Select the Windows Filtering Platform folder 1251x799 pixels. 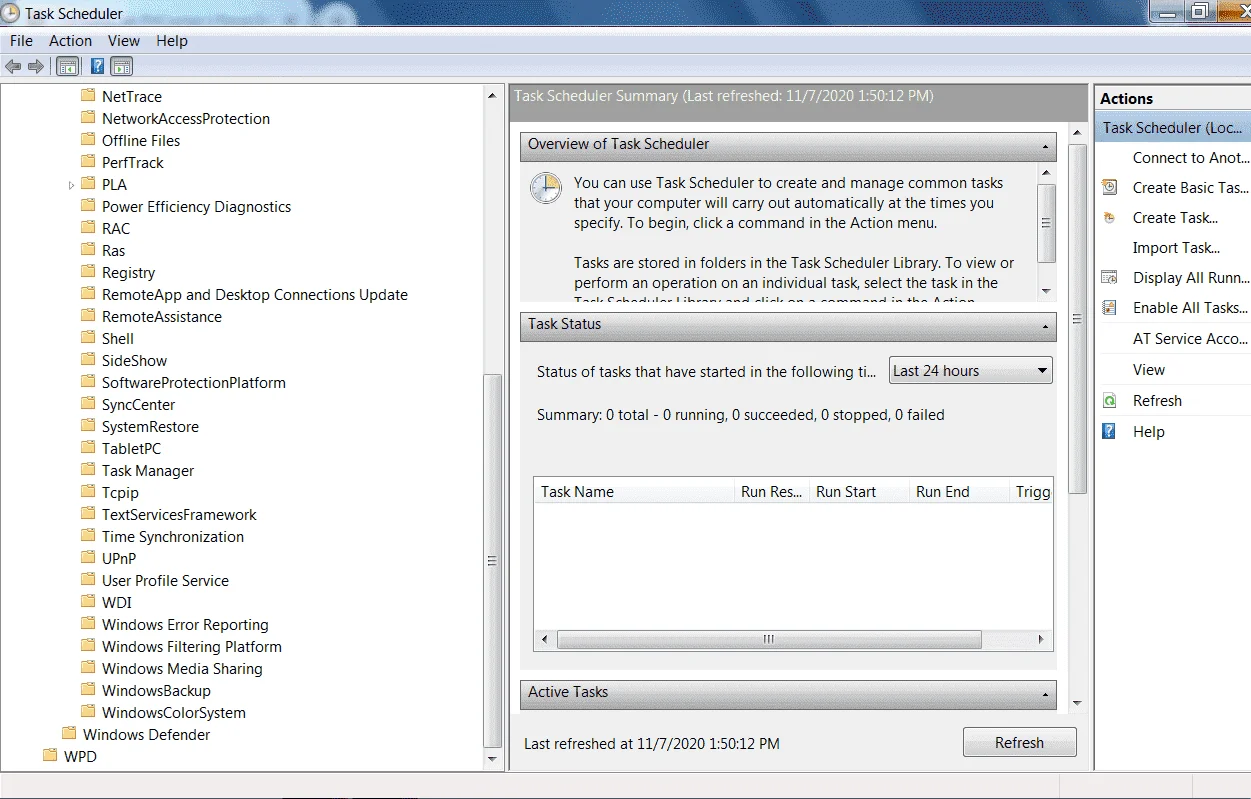pyautogui.click(x=192, y=646)
